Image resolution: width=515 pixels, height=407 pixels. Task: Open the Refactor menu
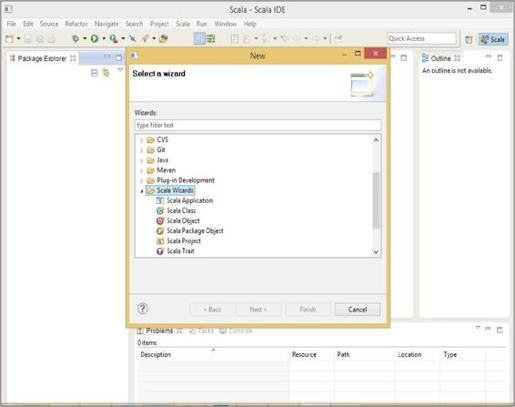click(x=76, y=24)
